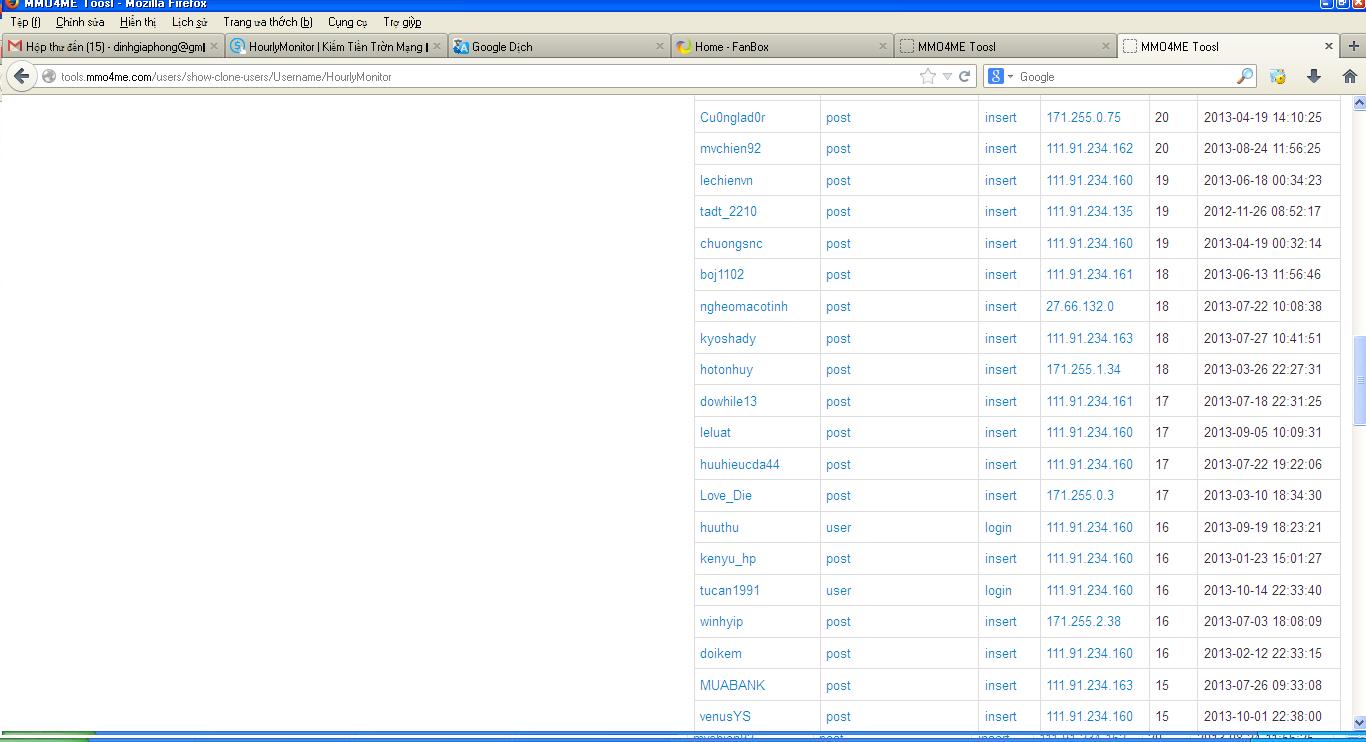Click IP address 171.255.1.34
This screenshot has height=742, width=1366.
click(x=1083, y=369)
